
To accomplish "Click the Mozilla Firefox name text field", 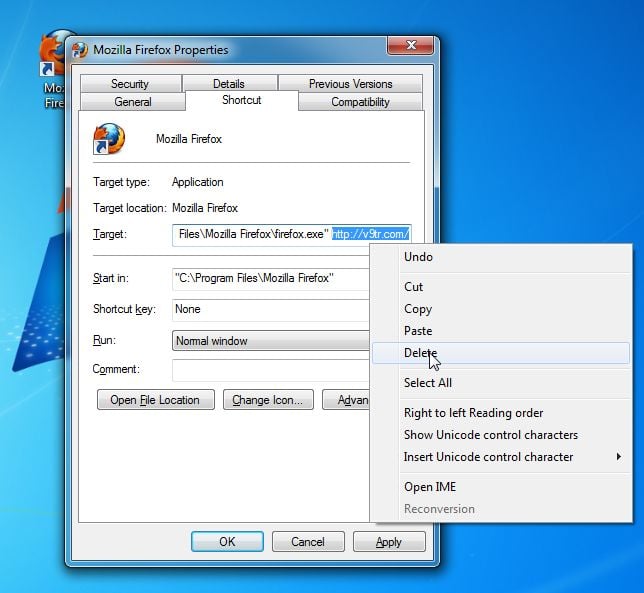I will coord(189,139).
